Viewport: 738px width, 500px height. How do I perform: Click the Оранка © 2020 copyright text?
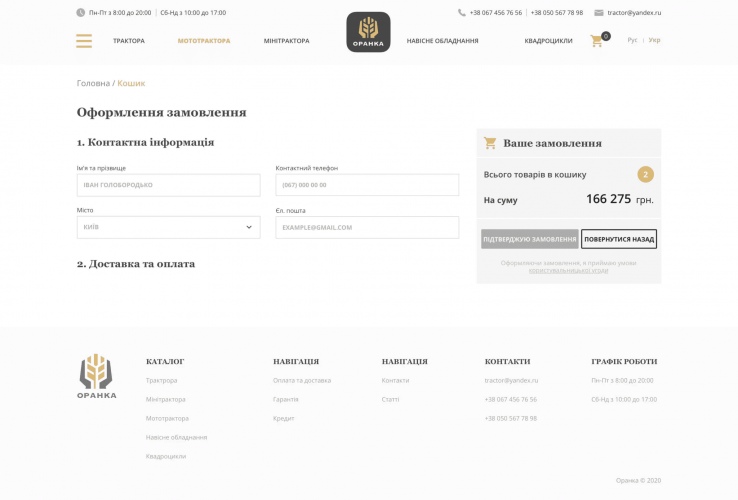click(638, 481)
